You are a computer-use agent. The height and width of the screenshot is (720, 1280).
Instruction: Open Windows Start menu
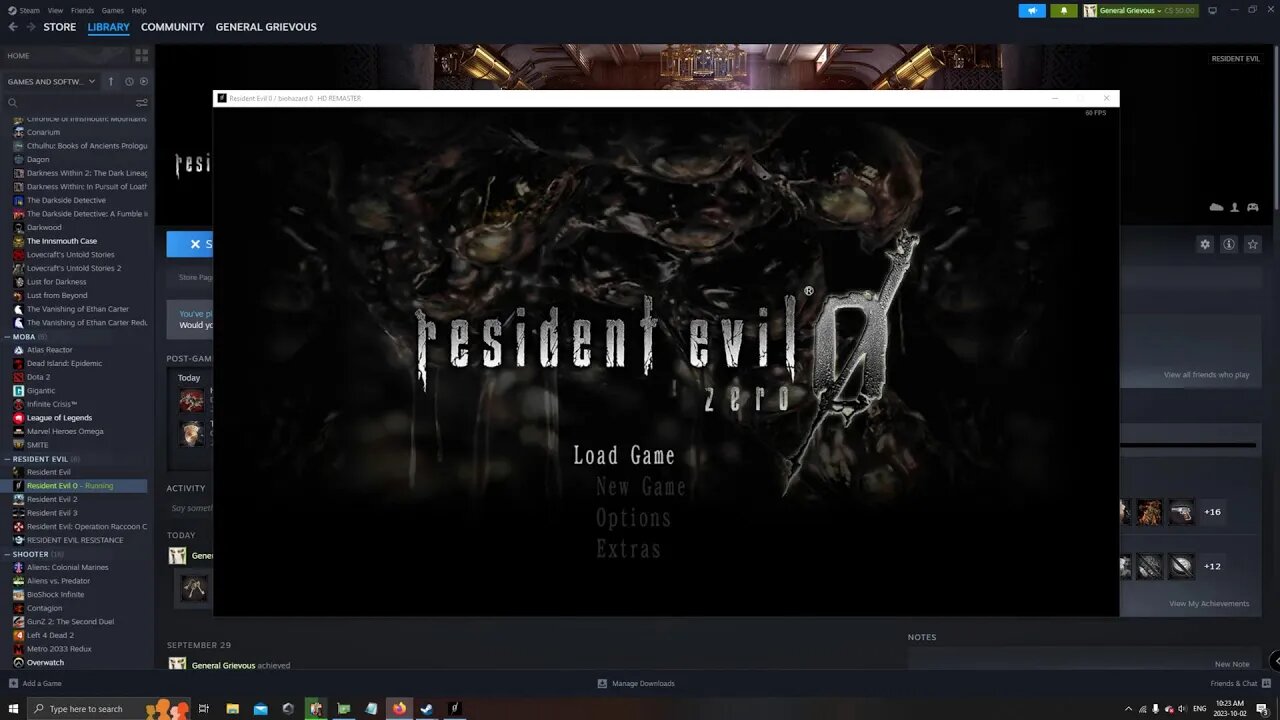pyautogui.click(x=13, y=708)
